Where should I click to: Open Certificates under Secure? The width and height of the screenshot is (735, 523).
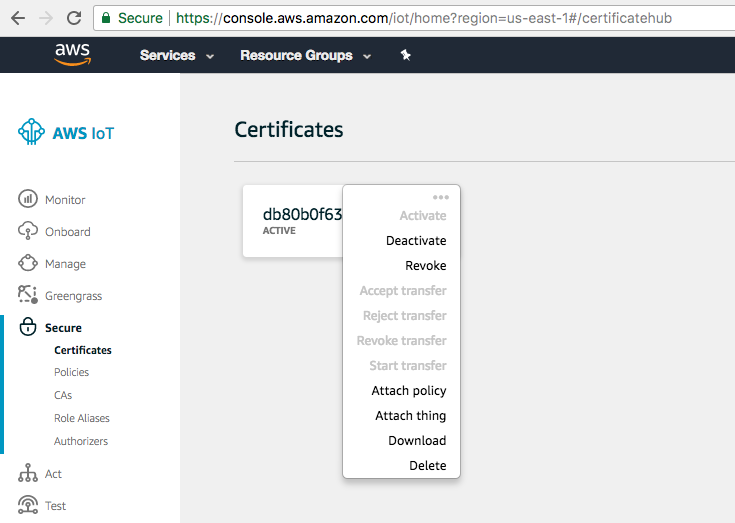[82, 350]
